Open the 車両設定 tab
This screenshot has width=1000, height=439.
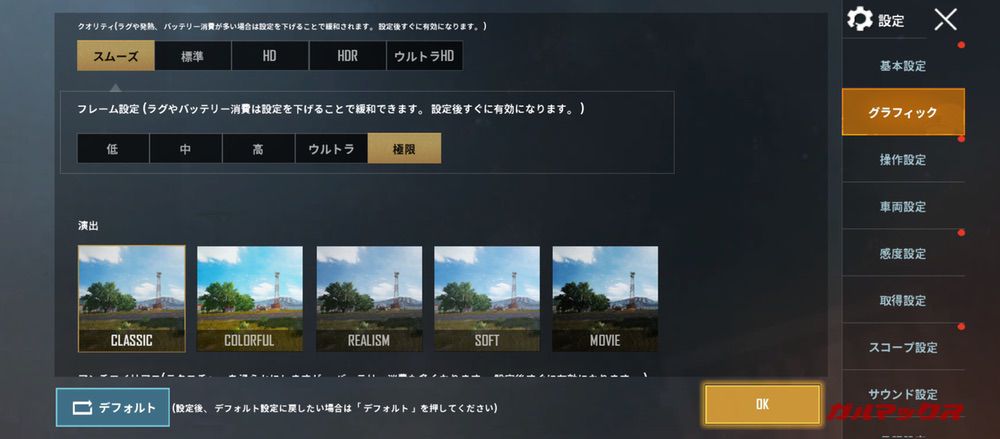pyautogui.click(x=903, y=207)
